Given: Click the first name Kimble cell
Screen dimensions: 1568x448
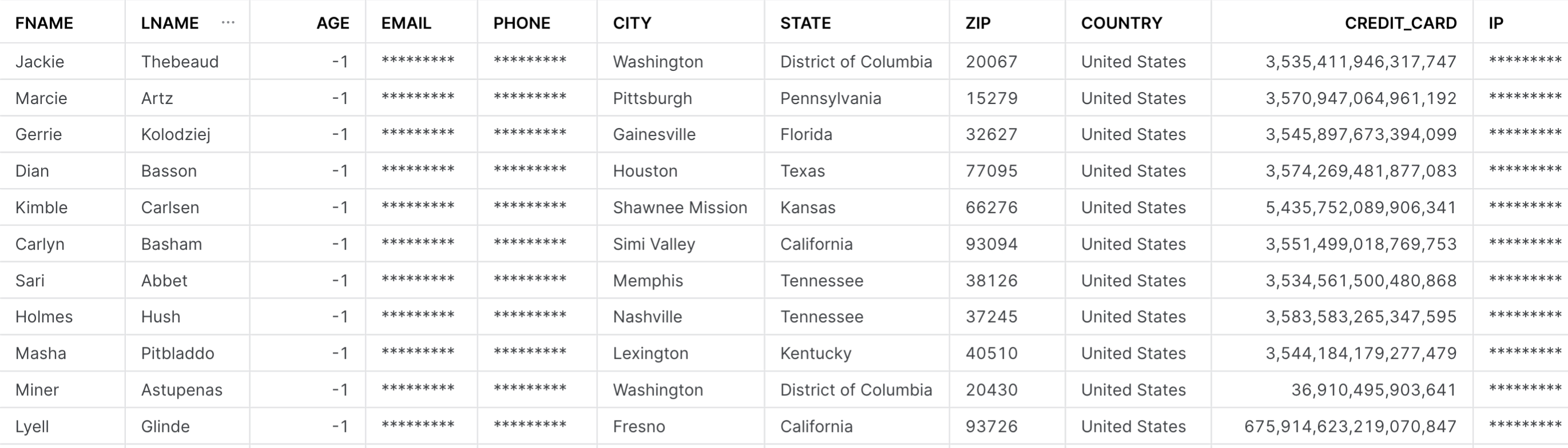Looking at the screenshot, I should point(41,207).
